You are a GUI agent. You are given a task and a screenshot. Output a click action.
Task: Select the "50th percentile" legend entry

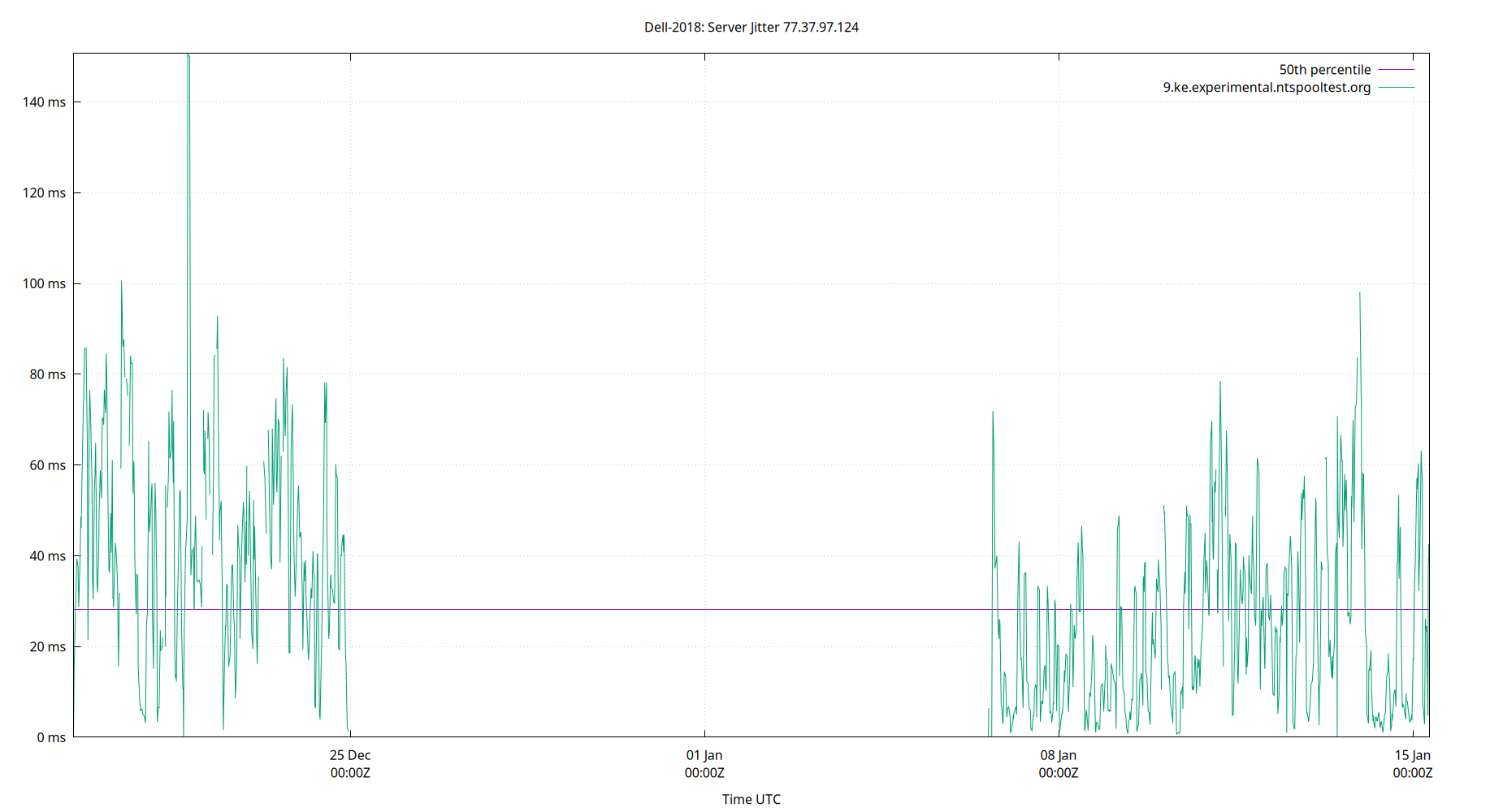(x=1325, y=69)
